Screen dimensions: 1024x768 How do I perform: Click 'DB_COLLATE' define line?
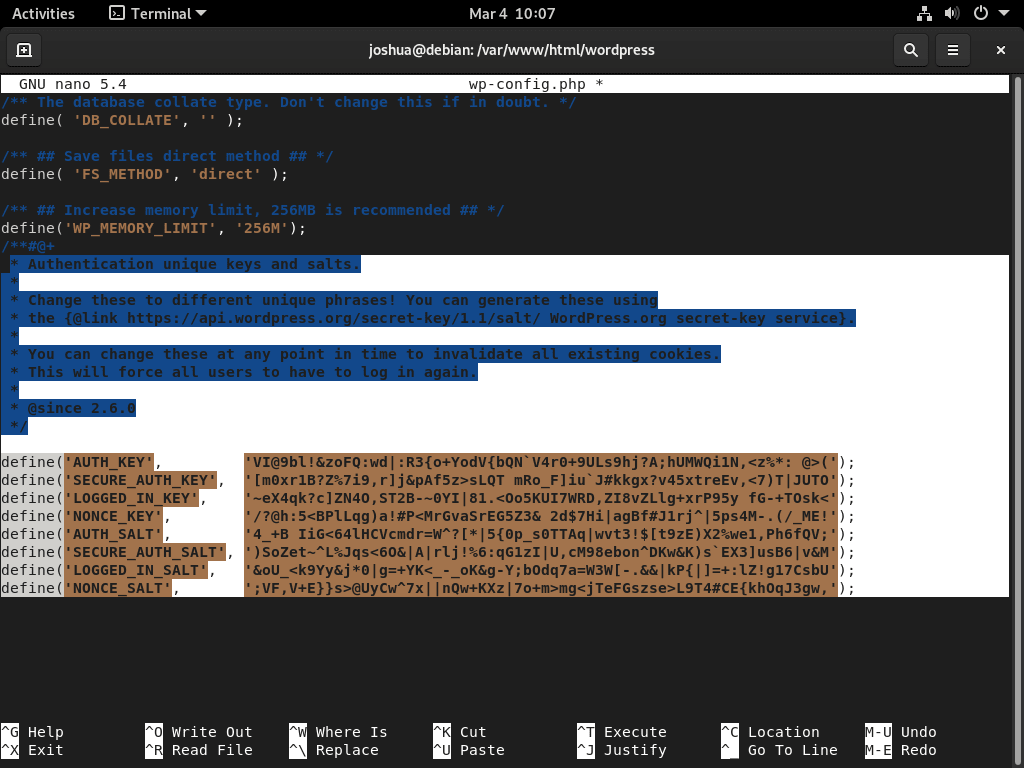pyautogui.click(x=122, y=120)
